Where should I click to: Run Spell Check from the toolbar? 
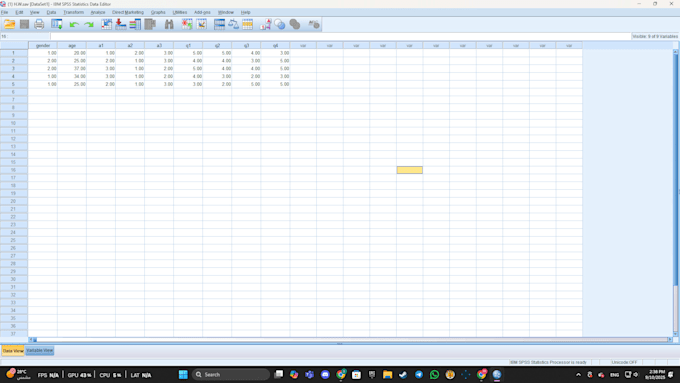tap(314, 24)
